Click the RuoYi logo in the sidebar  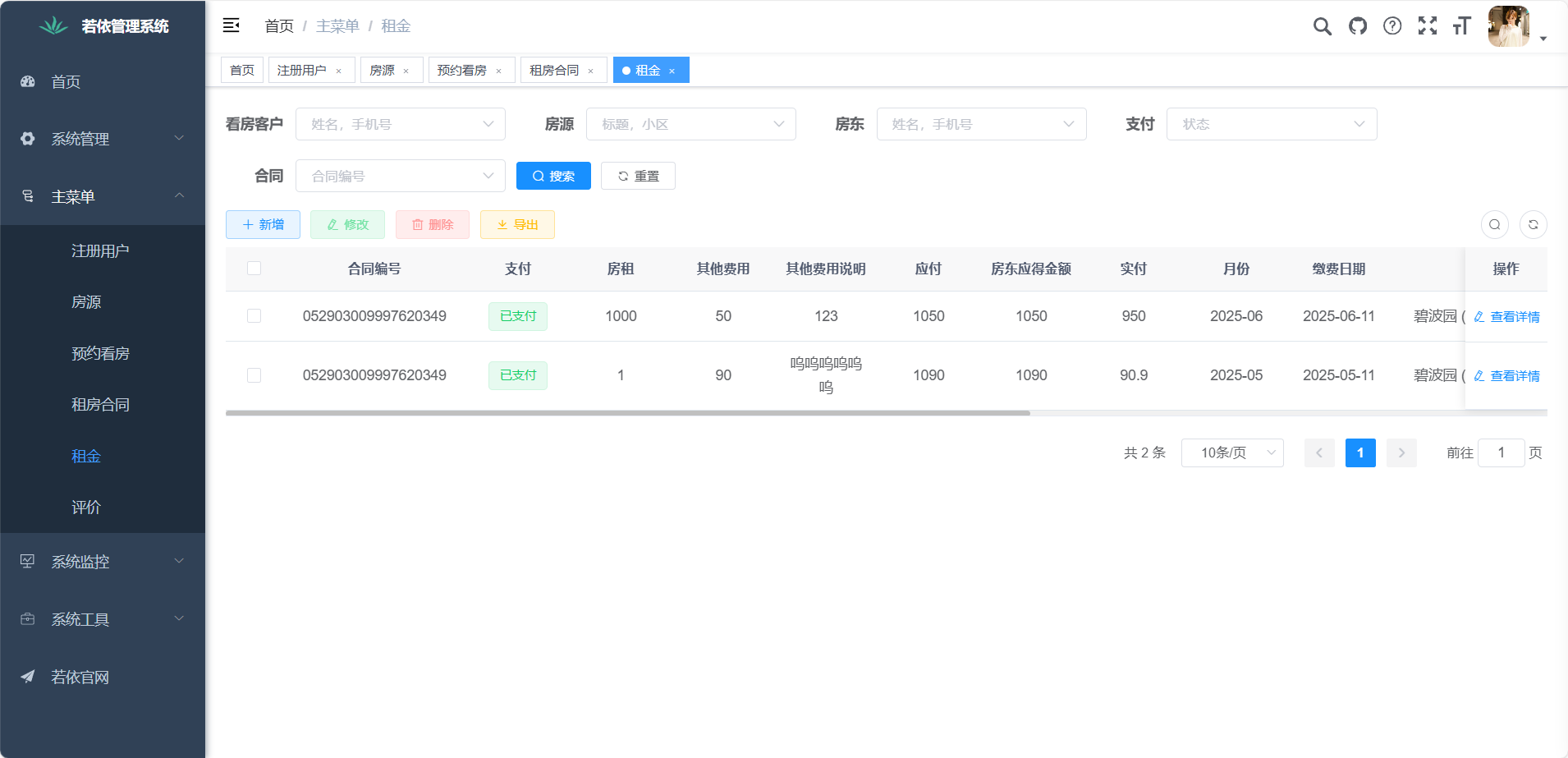tap(53, 26)
